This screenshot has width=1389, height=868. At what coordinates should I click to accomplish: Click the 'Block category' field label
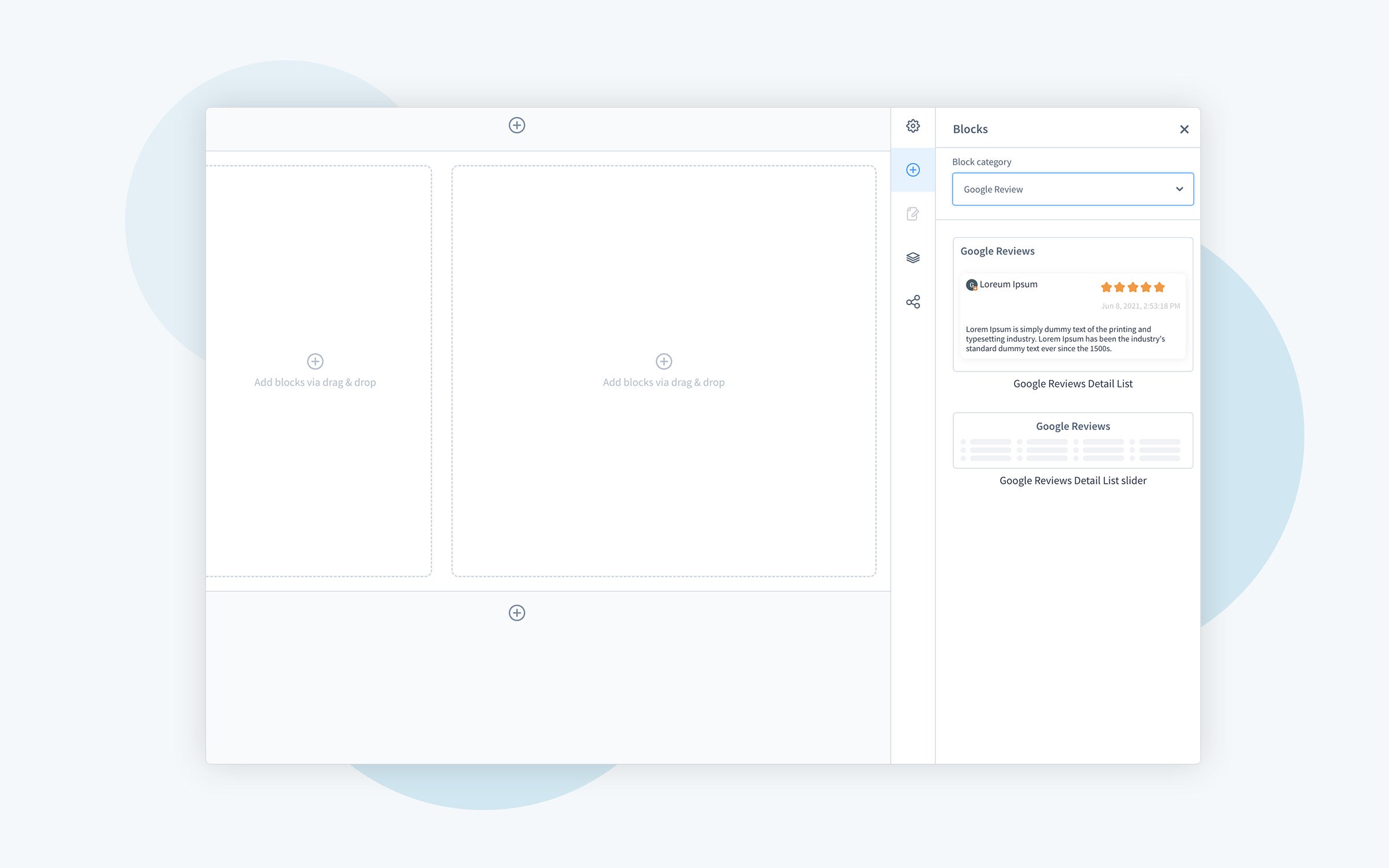coord(982,162)
